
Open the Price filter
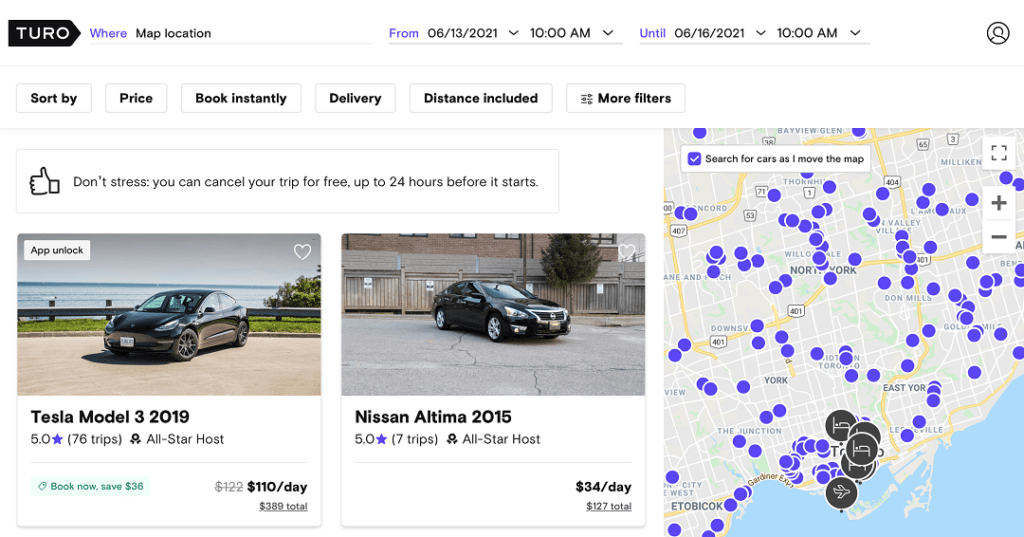coord(136,98)
